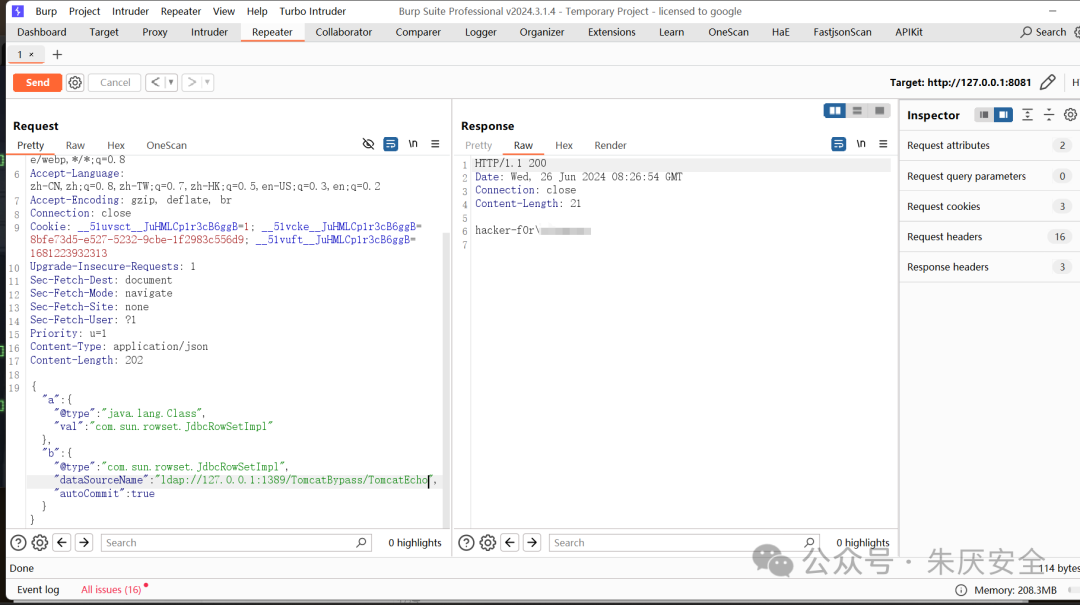Switch to the Logger tab
Screen dimensions: 1080x605
click(x=481, y=32)
